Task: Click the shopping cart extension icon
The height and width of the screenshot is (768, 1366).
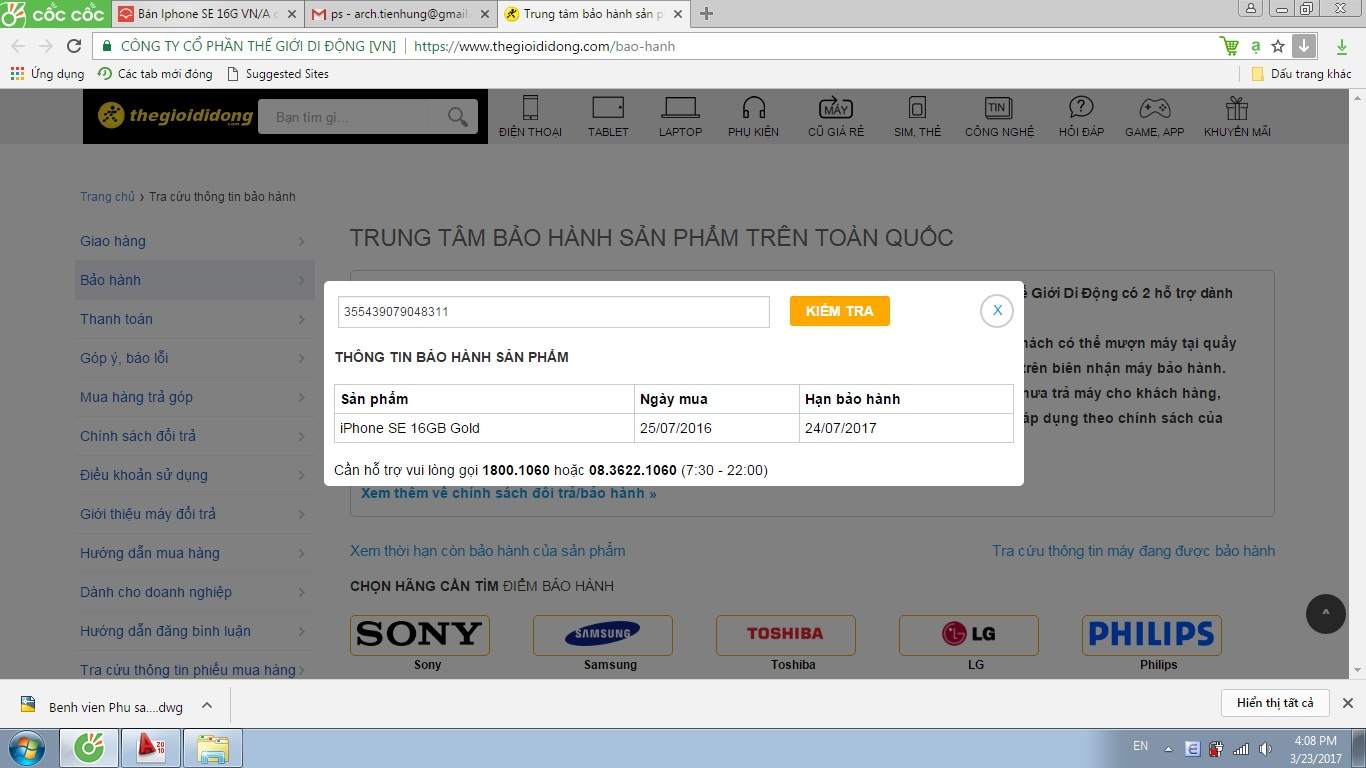Action: [x=1230, y=46]
